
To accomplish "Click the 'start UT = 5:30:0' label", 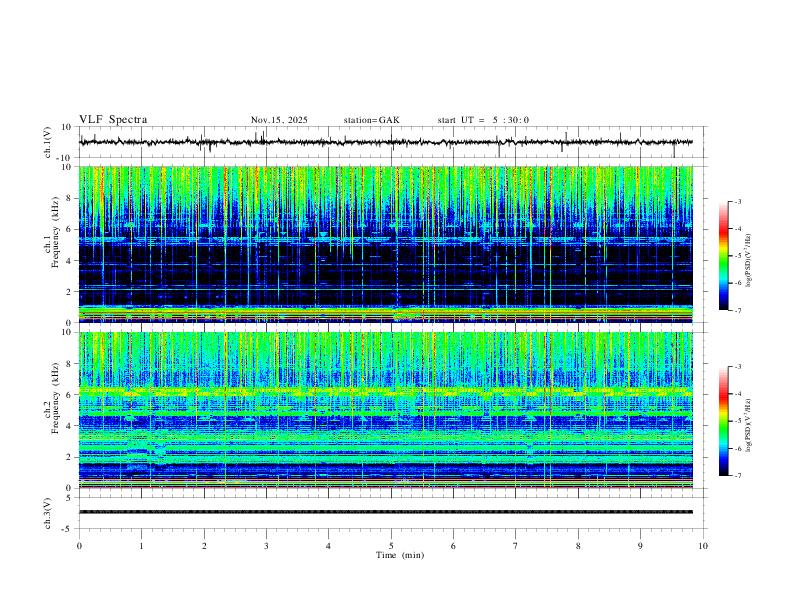I will click(x=483, y=120).
